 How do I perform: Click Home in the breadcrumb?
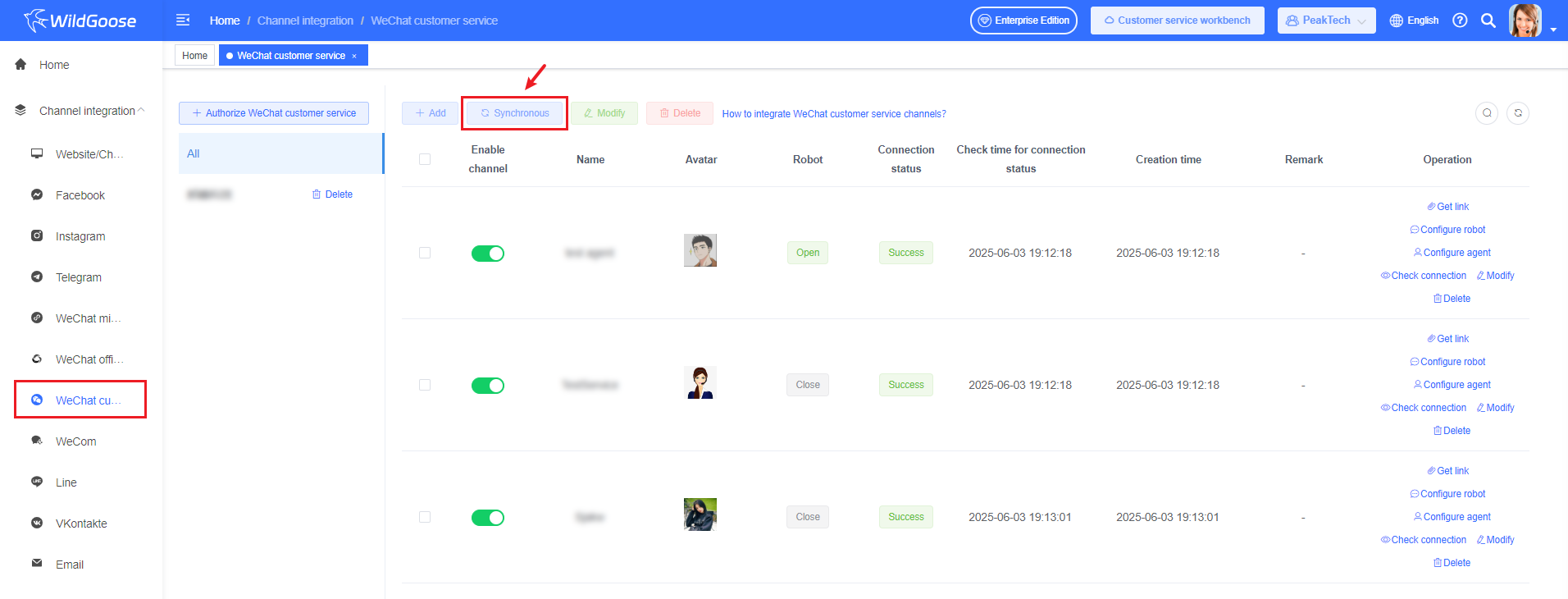click(225, 21)
